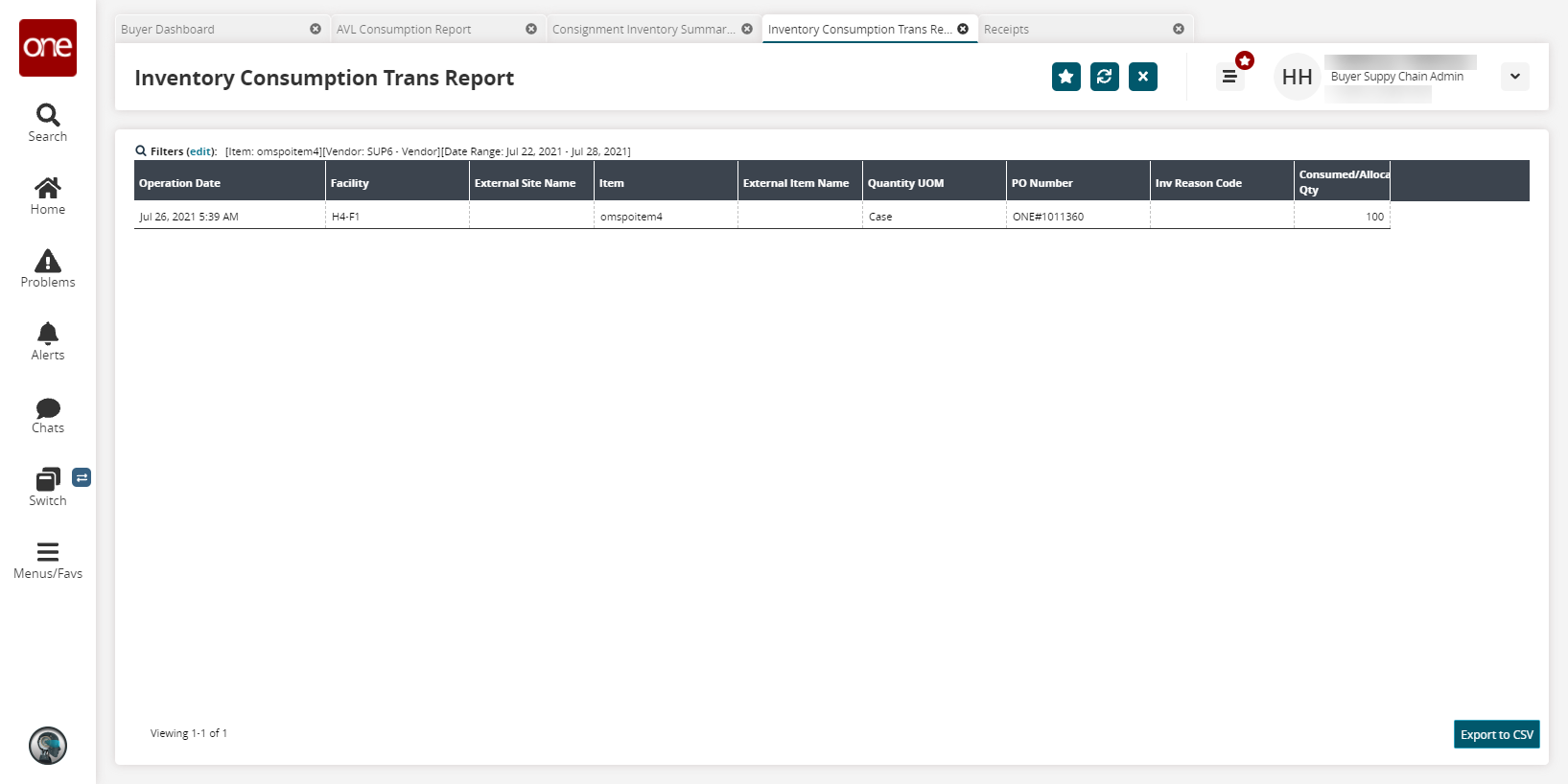This screenshot has height=784, width=1568.
Task: Close the Receipts tab
Action: coord(1179,30)
